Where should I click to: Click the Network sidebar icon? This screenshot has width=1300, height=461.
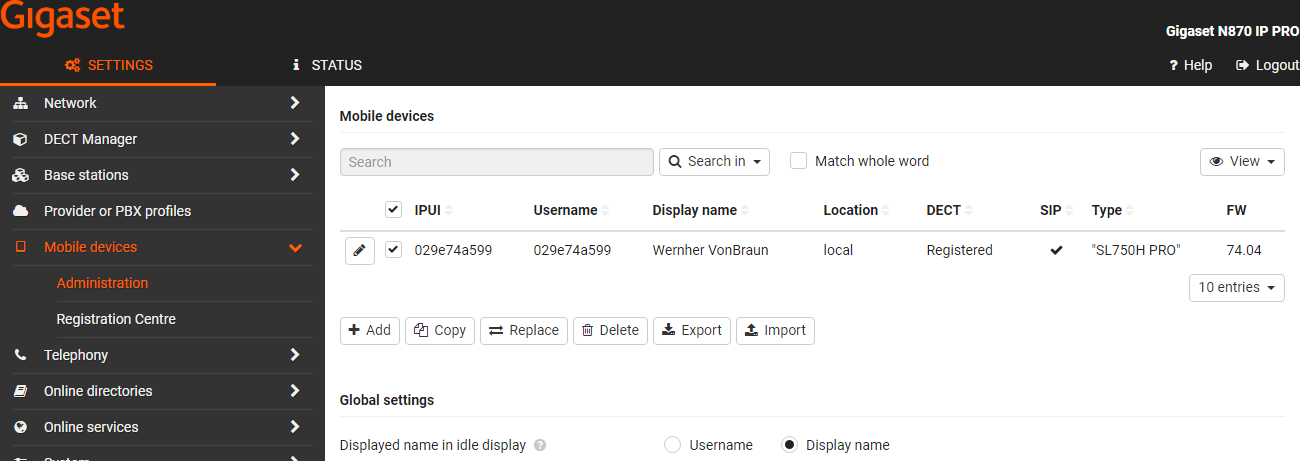[x=20, y=103]
